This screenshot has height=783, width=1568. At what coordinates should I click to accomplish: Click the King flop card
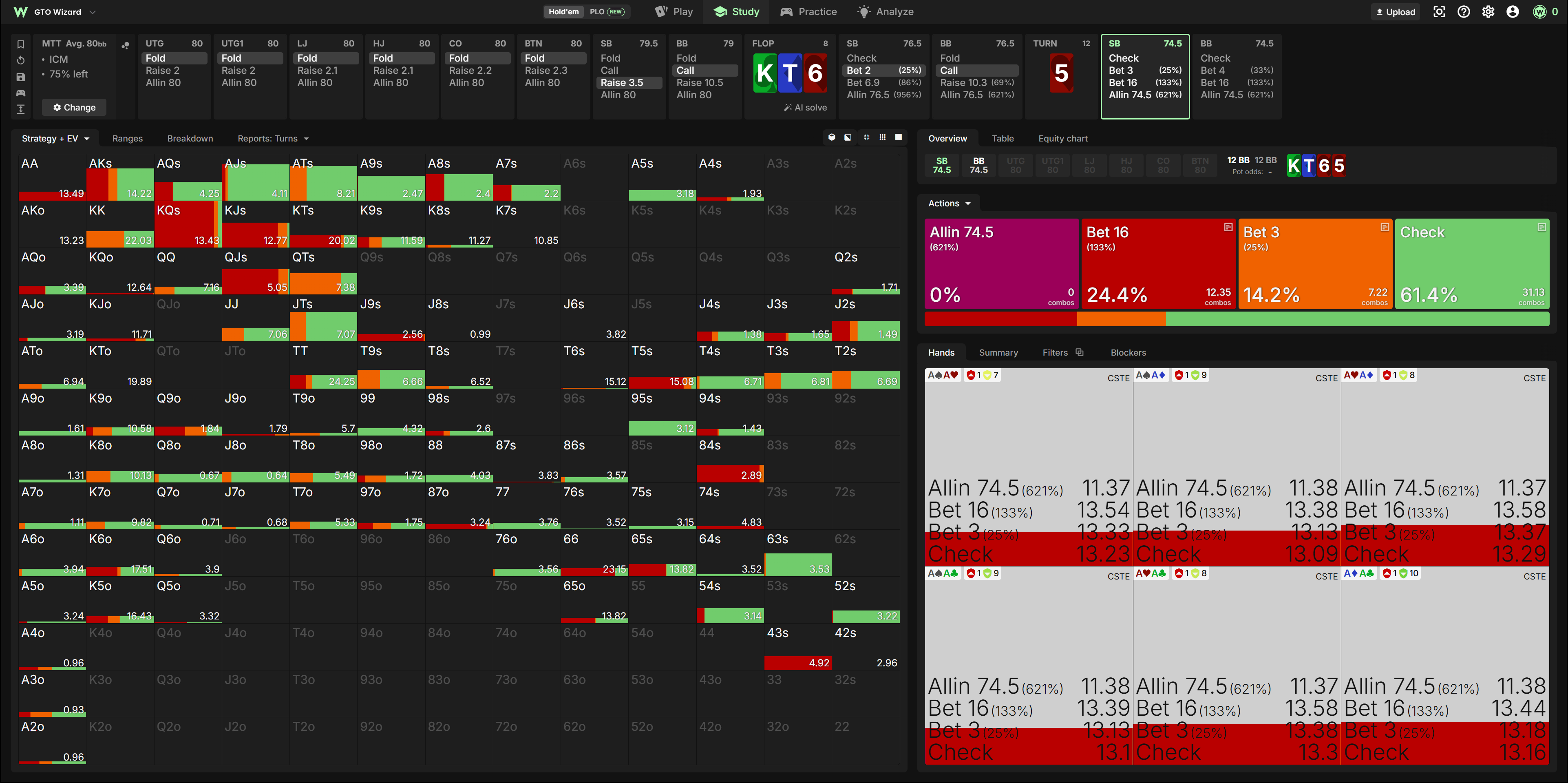click(x=765, y=73)
